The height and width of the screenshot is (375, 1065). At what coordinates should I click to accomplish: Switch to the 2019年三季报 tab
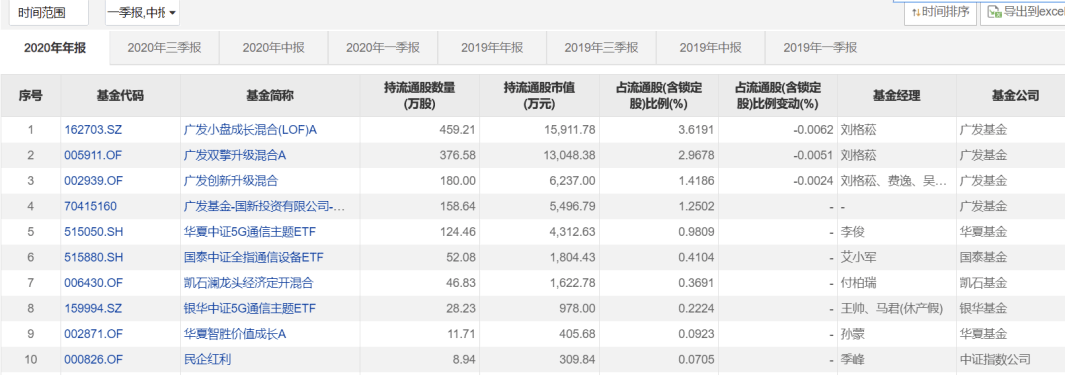point(602,48)
